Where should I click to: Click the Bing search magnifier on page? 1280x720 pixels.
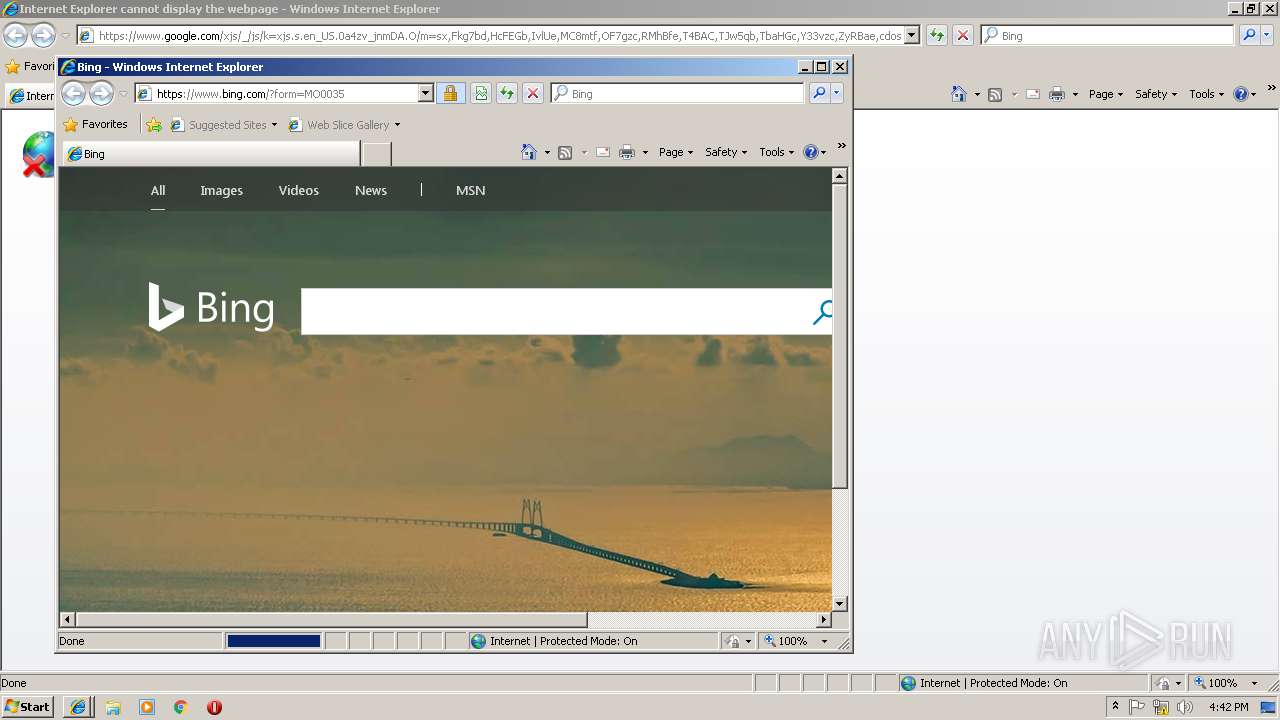821,312
